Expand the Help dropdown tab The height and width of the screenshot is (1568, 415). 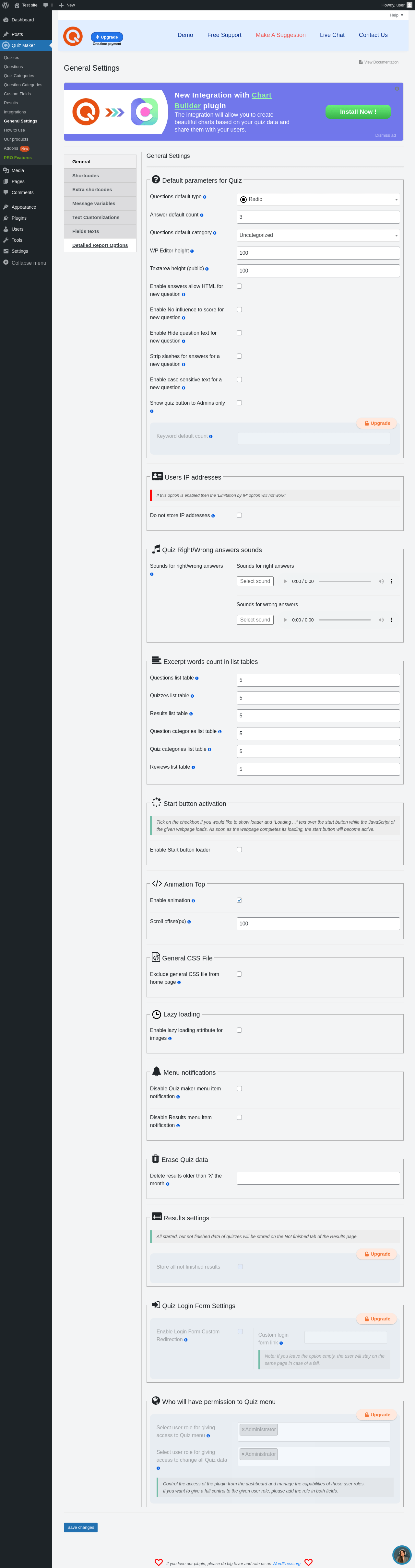point(396,15)
